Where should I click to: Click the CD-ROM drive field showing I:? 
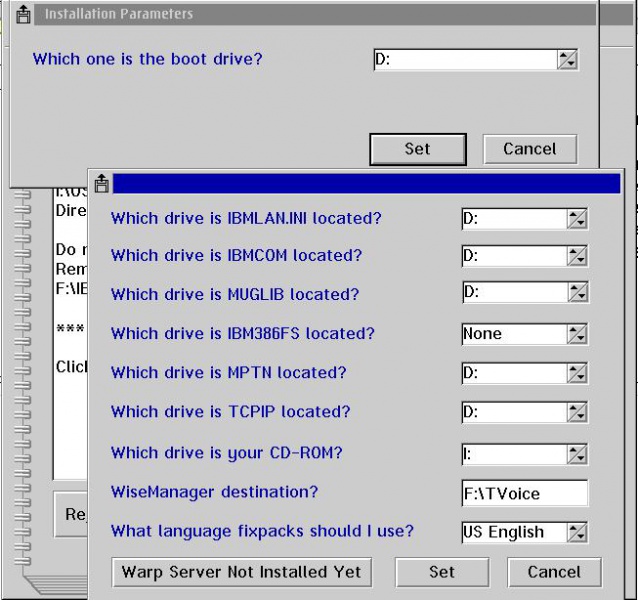(x=515, y=454)
